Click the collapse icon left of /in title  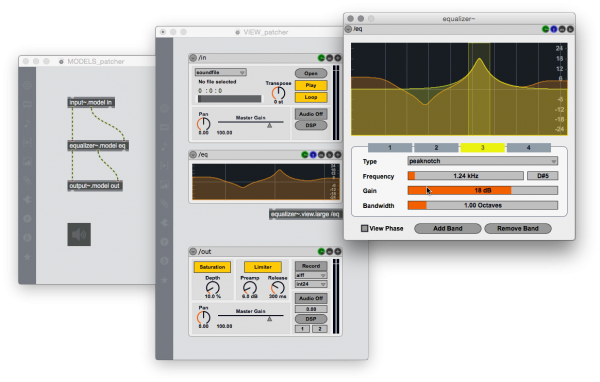point(193,58)
